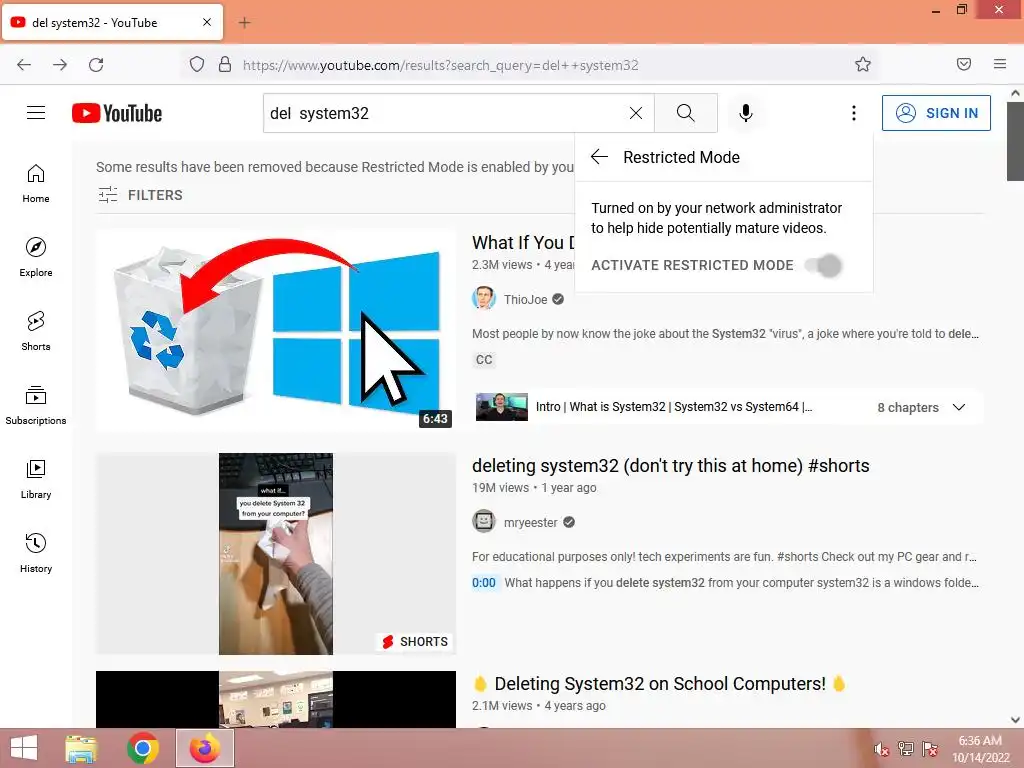Bookmark this page with the star
Image resolution: width=1024 pixels, height=768 pixels.
(863, 64)
